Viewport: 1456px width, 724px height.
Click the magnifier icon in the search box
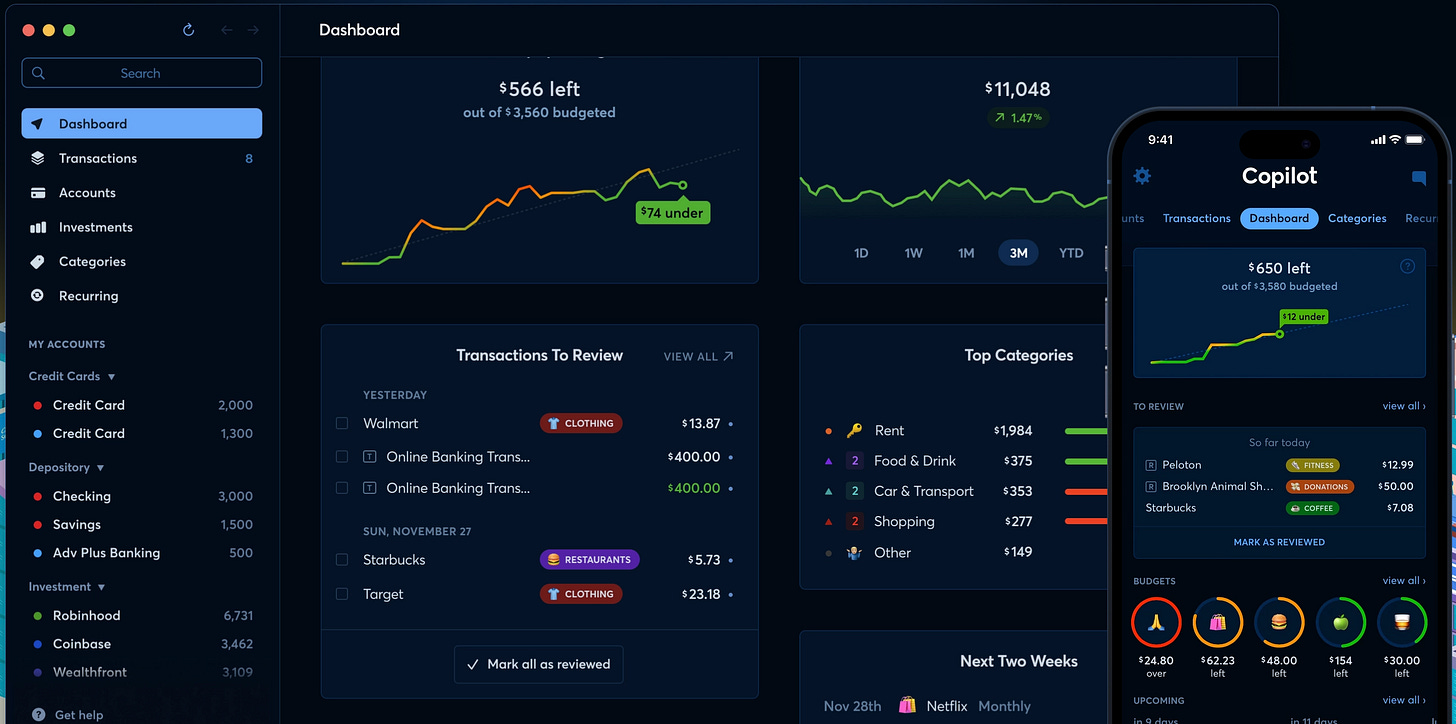pyautogui.click(x=39, y=73)
